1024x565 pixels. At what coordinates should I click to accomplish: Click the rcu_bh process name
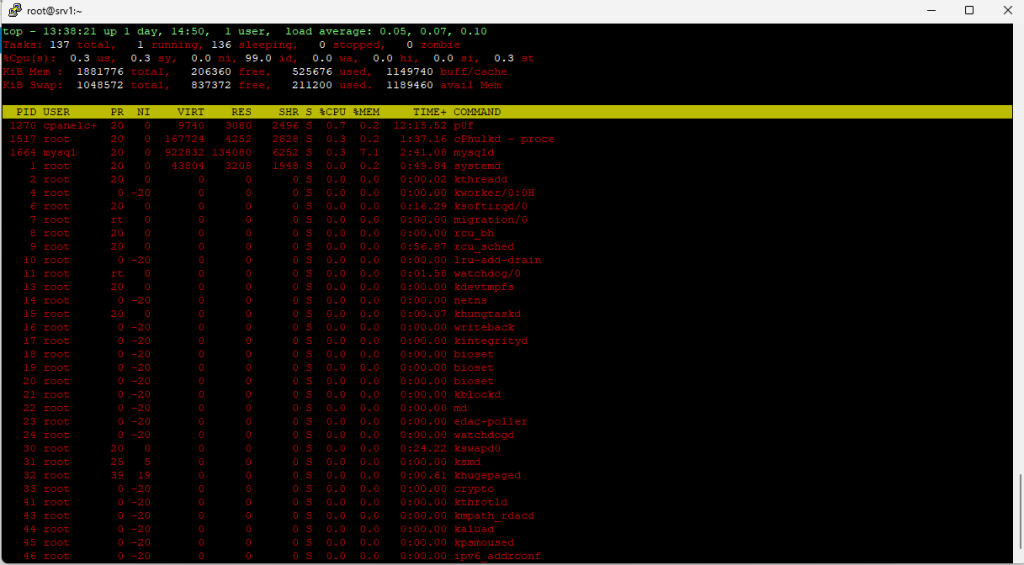click(x=473, y=233)
